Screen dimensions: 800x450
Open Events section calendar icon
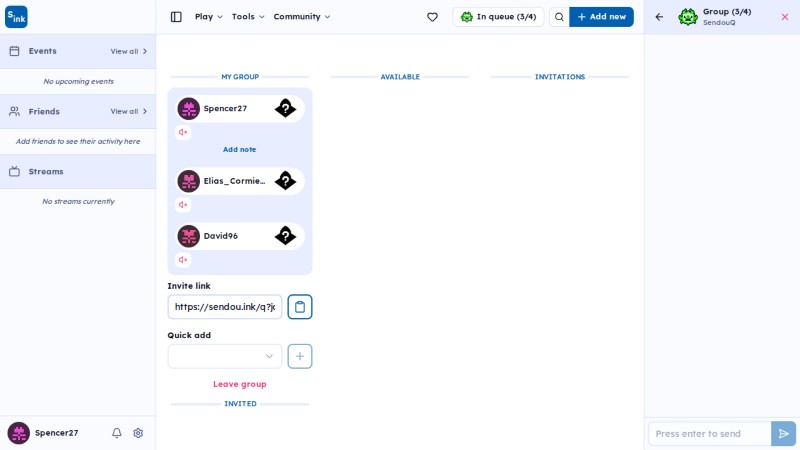pos(14,51)
